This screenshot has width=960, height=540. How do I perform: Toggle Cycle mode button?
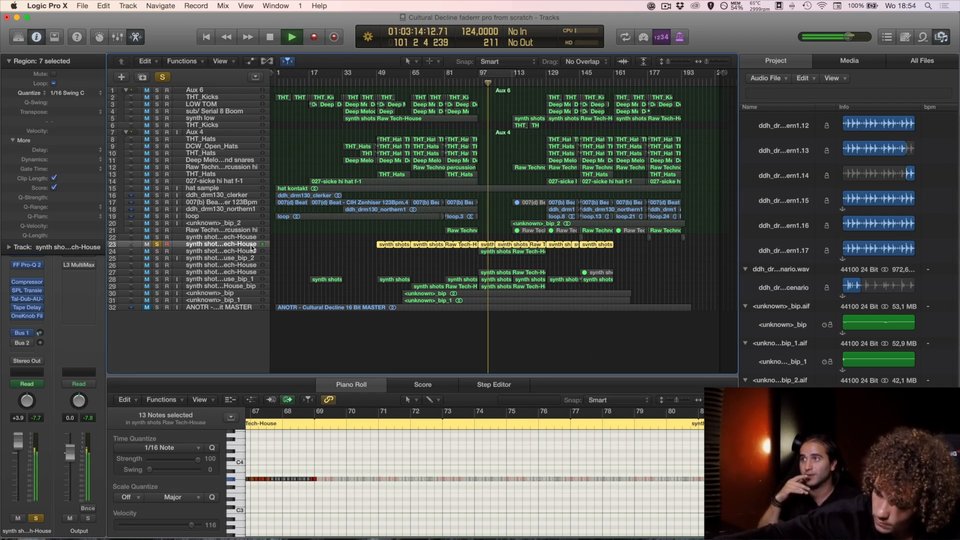pyautogui.click(x=625, y=37)
